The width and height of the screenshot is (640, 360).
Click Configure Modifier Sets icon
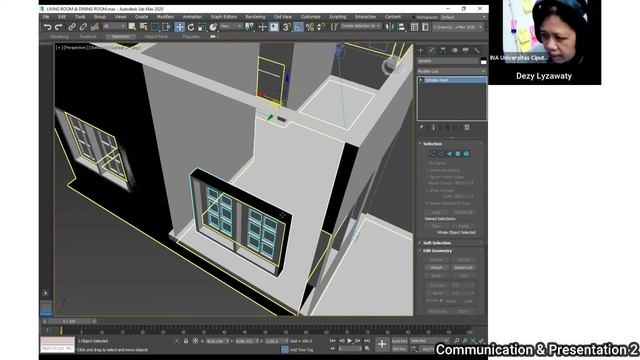click(467, 127)
